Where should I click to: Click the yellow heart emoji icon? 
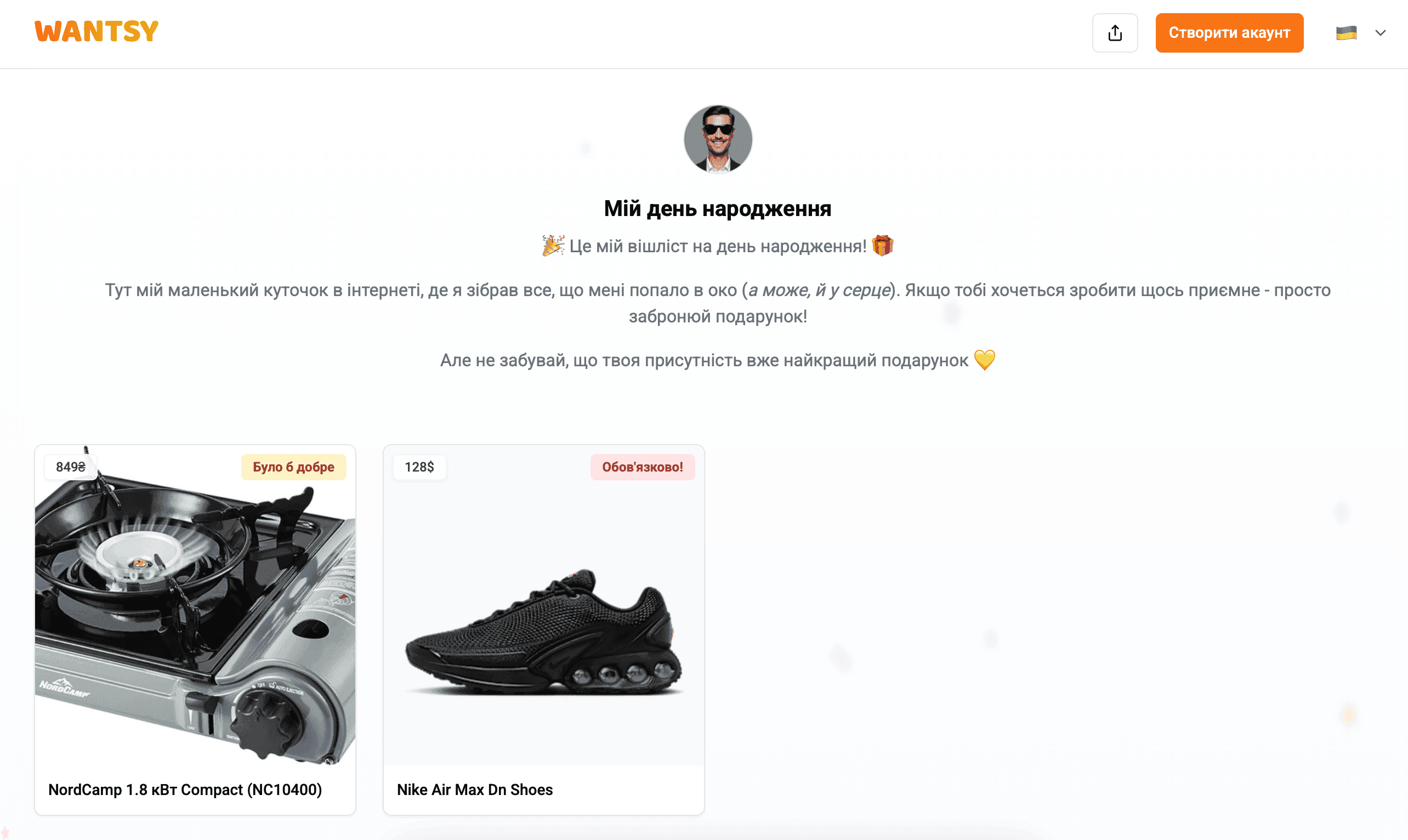985,360
